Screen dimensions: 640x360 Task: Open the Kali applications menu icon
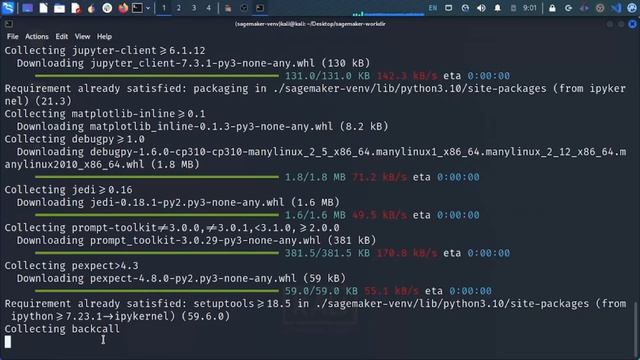tap(8, 8)
